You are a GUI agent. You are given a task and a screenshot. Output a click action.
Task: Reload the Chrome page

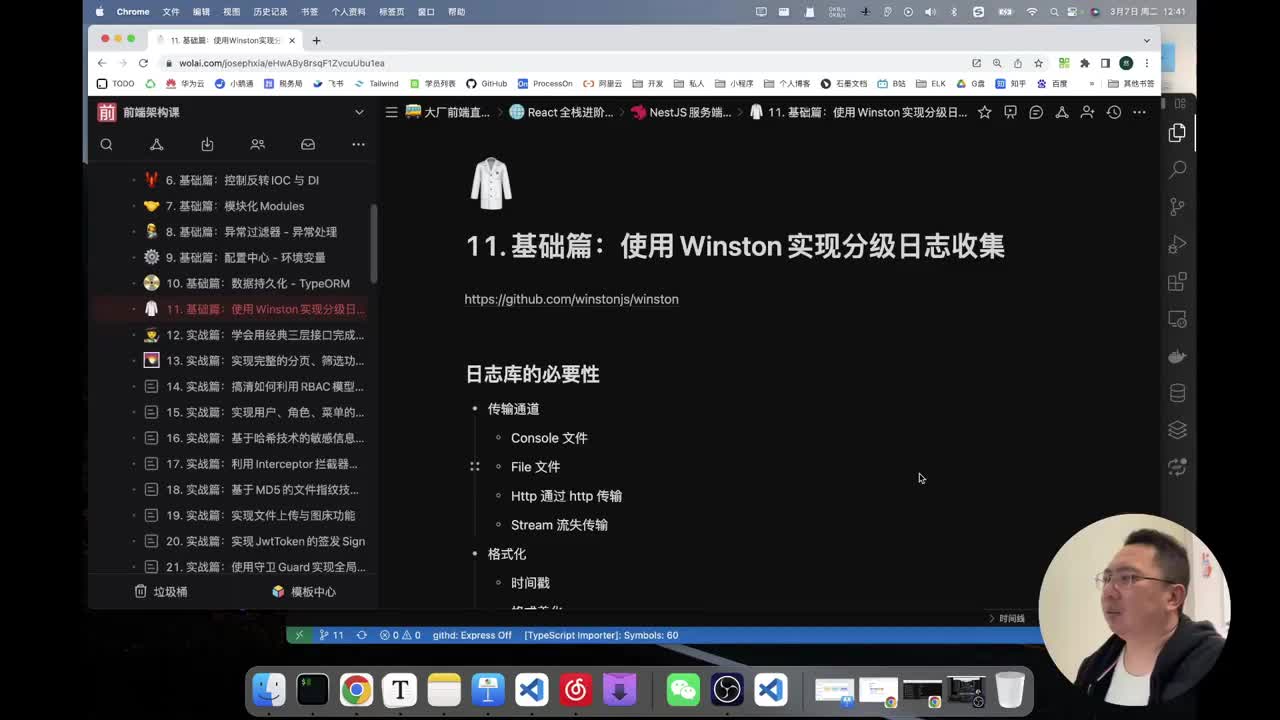pyautogui.click(x=143, y=63)
